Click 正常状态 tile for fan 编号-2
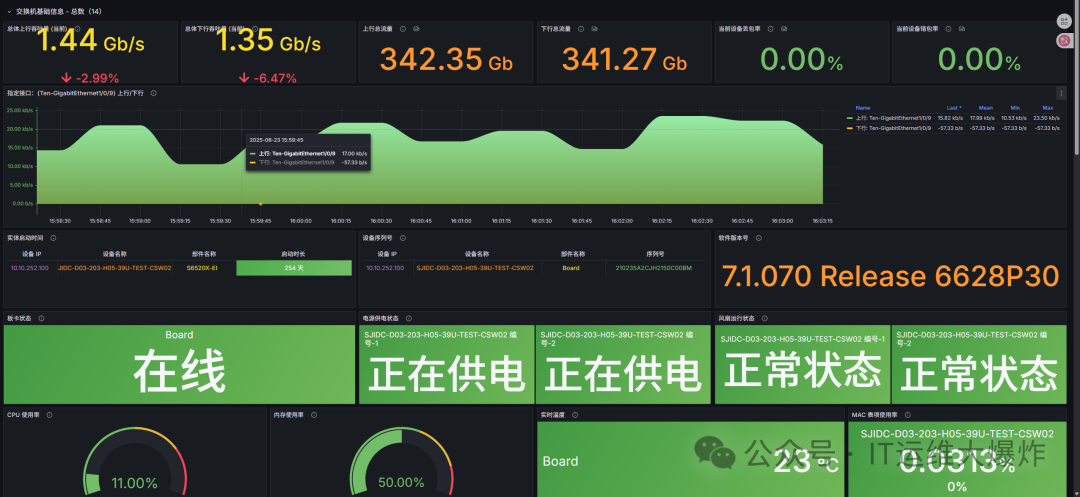Image resolution: width=1080 pixels, height=497 pixels. [979, 365]
